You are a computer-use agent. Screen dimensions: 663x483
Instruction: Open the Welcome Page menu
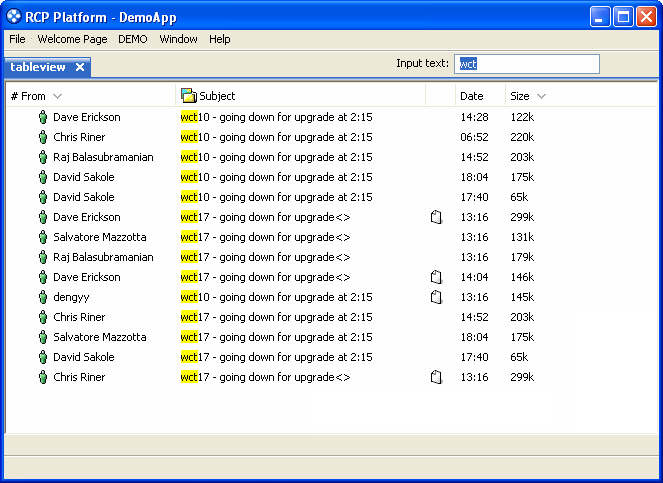pos(72,39)
